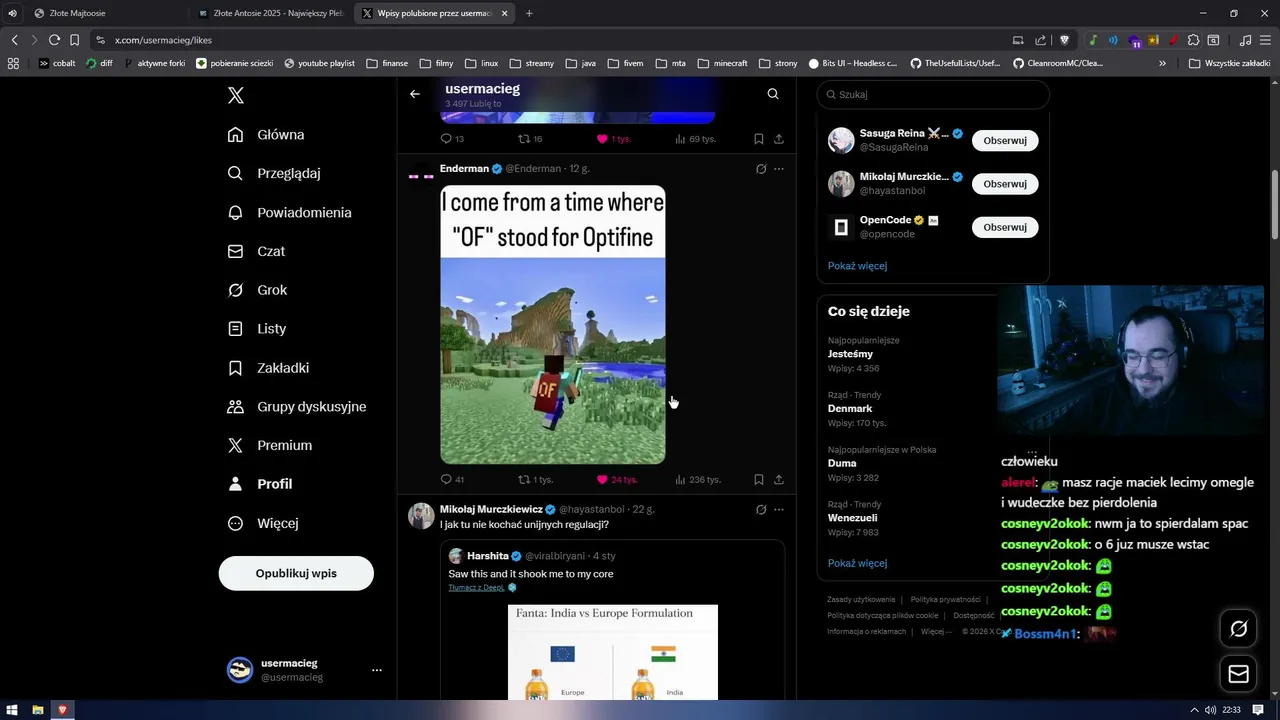Open the Optifine meme image
Screen dimensions: 1280x720
click(553, 324)
